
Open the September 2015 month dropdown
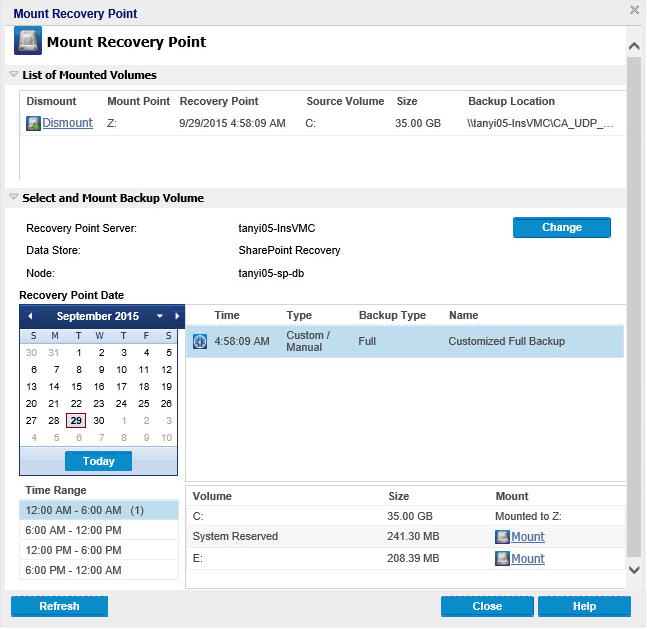[159, 316]
